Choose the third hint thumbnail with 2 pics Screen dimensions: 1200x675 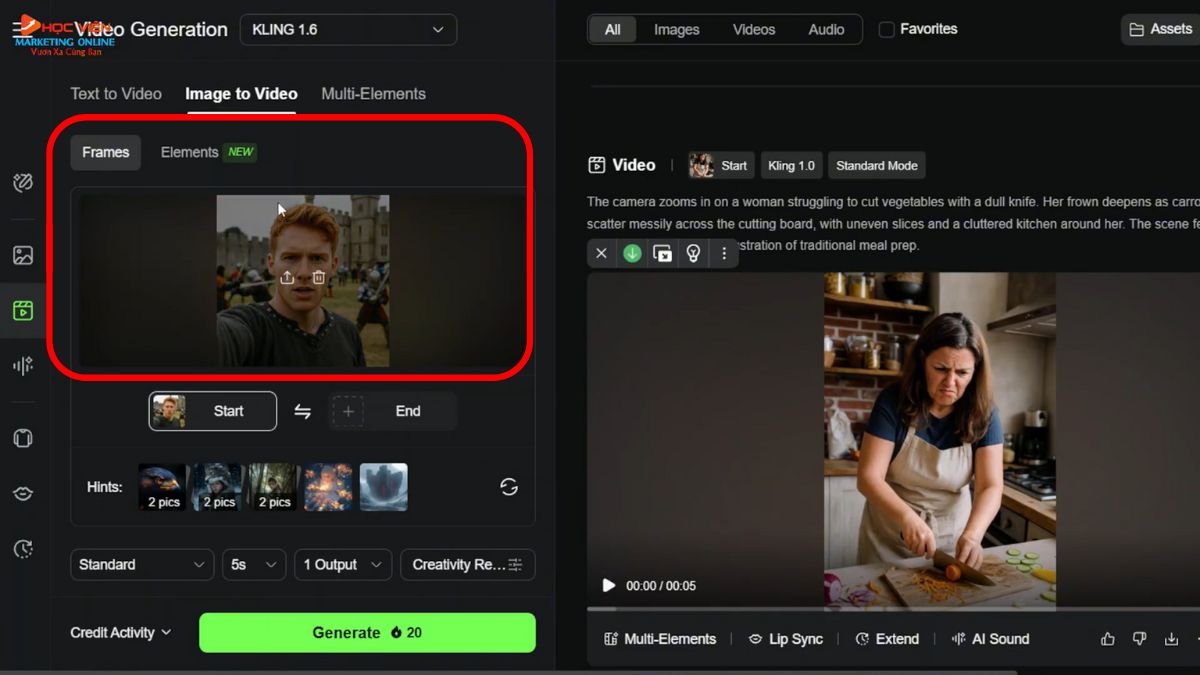(273, 487)
